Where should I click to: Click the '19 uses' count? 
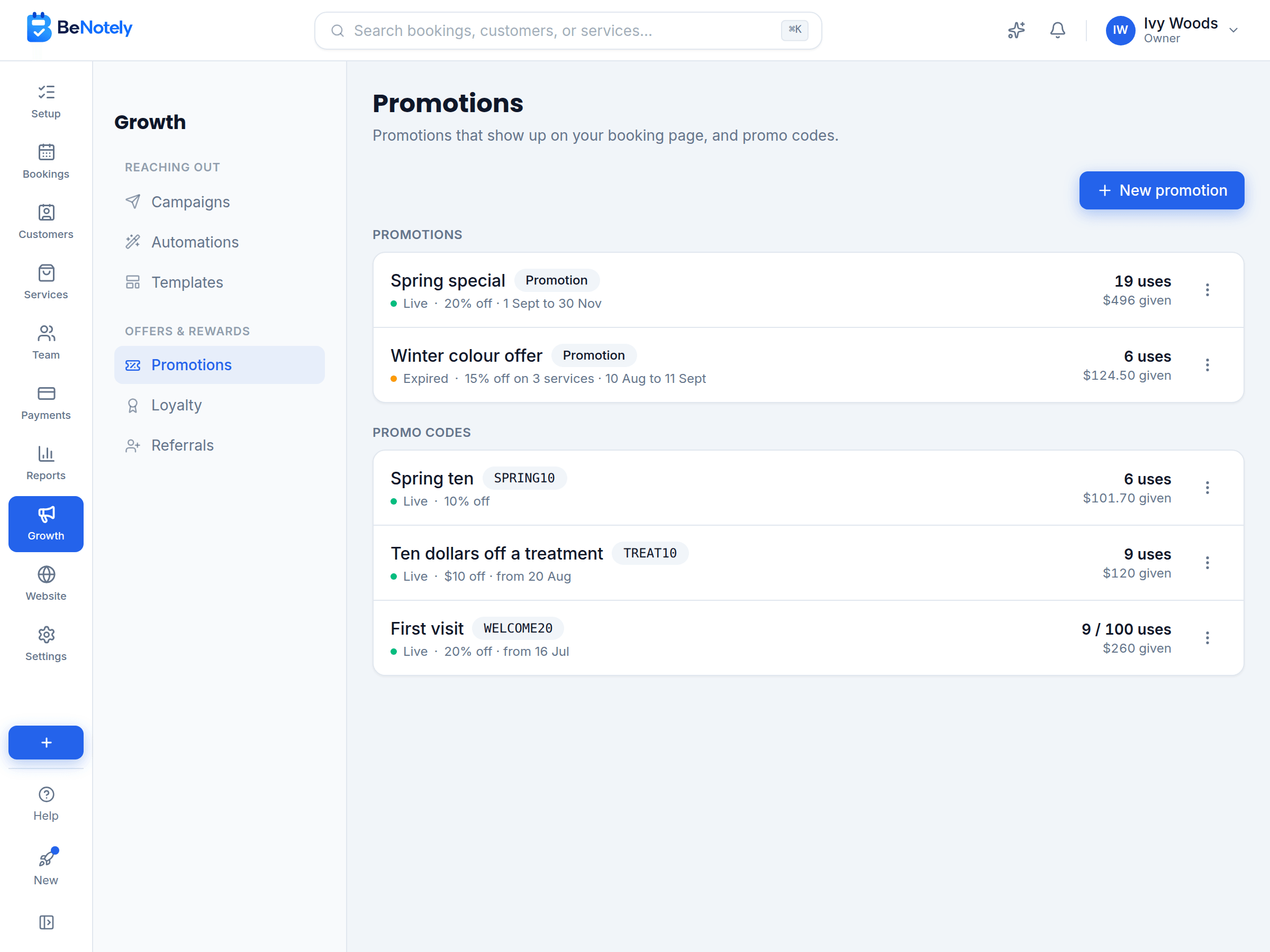(x=1142, y=282)
